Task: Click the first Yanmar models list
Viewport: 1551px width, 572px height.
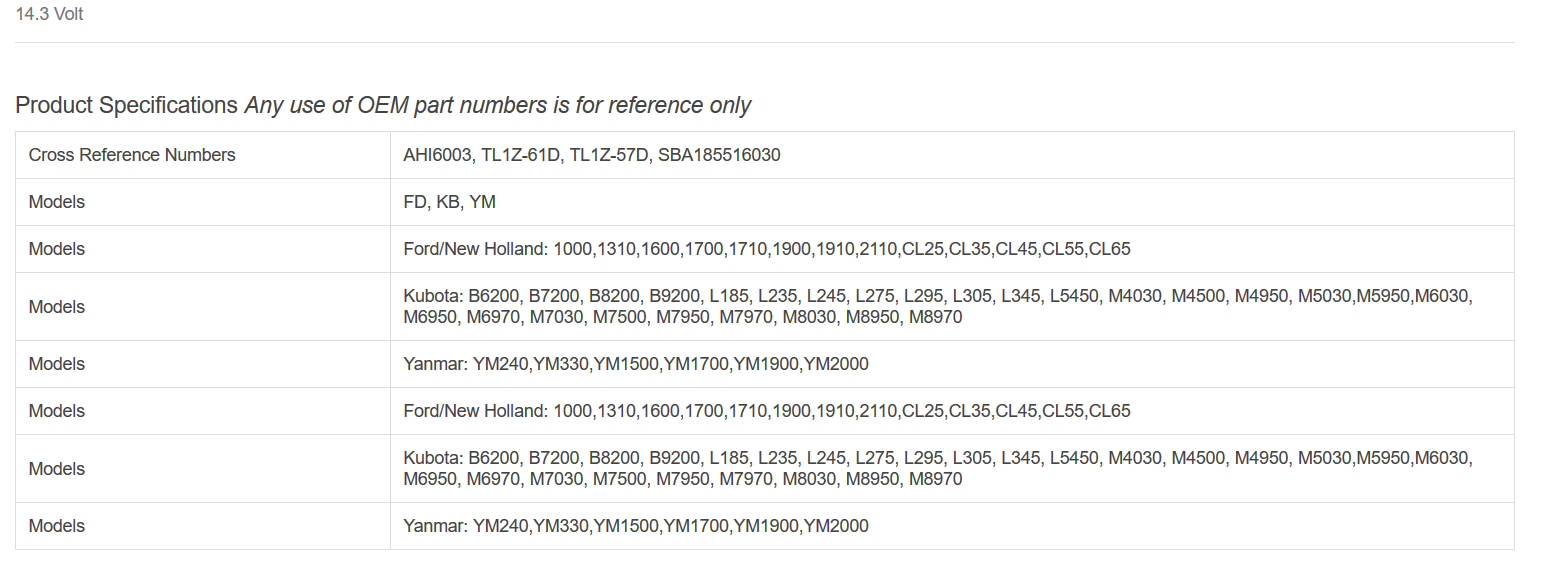Action: point(635,364)
